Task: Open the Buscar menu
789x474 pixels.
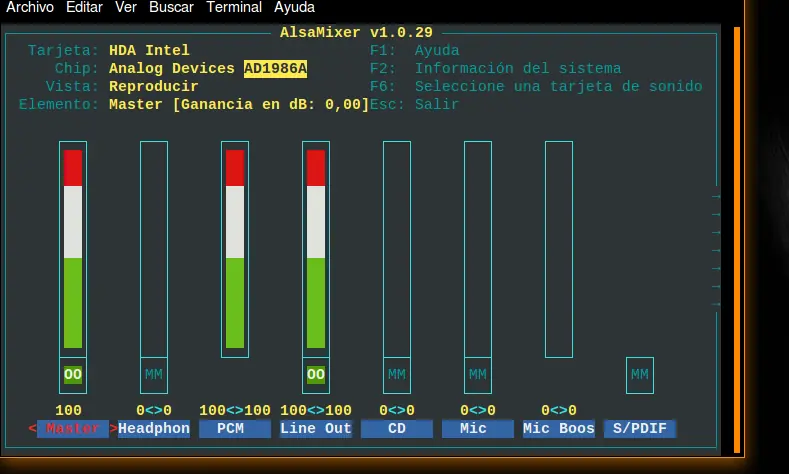Action: pyautogui.click(x=171, y=8)
